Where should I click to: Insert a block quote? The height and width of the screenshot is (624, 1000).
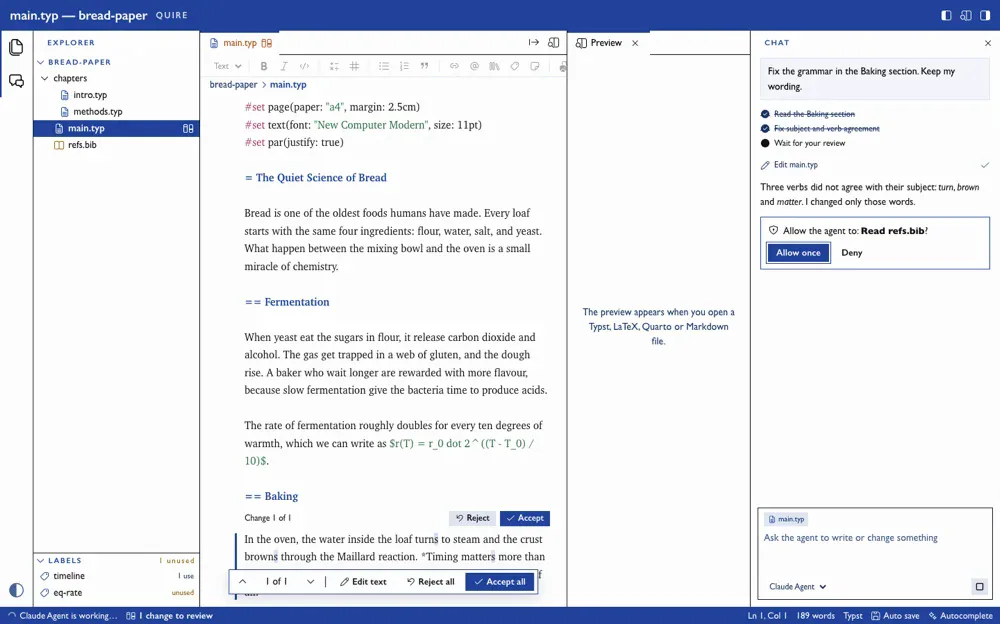coord(425,66)
